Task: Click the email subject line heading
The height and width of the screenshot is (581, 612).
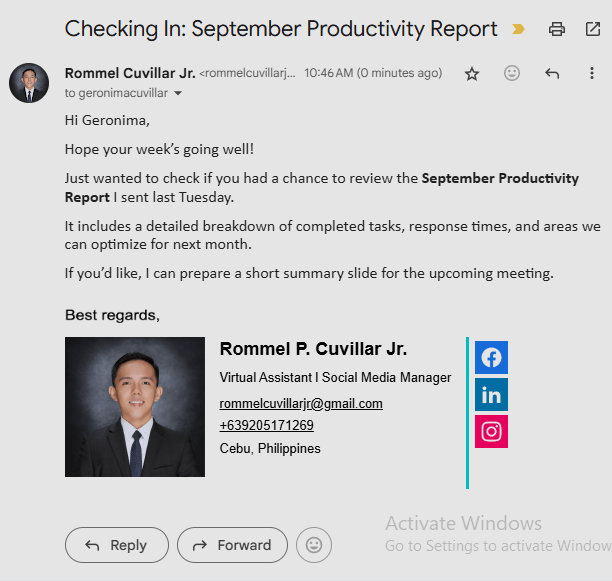Action: click(x=281, y=29)
